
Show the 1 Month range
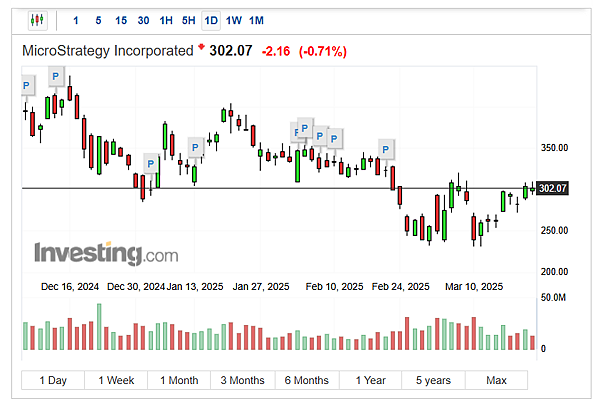tap(179, 380)
